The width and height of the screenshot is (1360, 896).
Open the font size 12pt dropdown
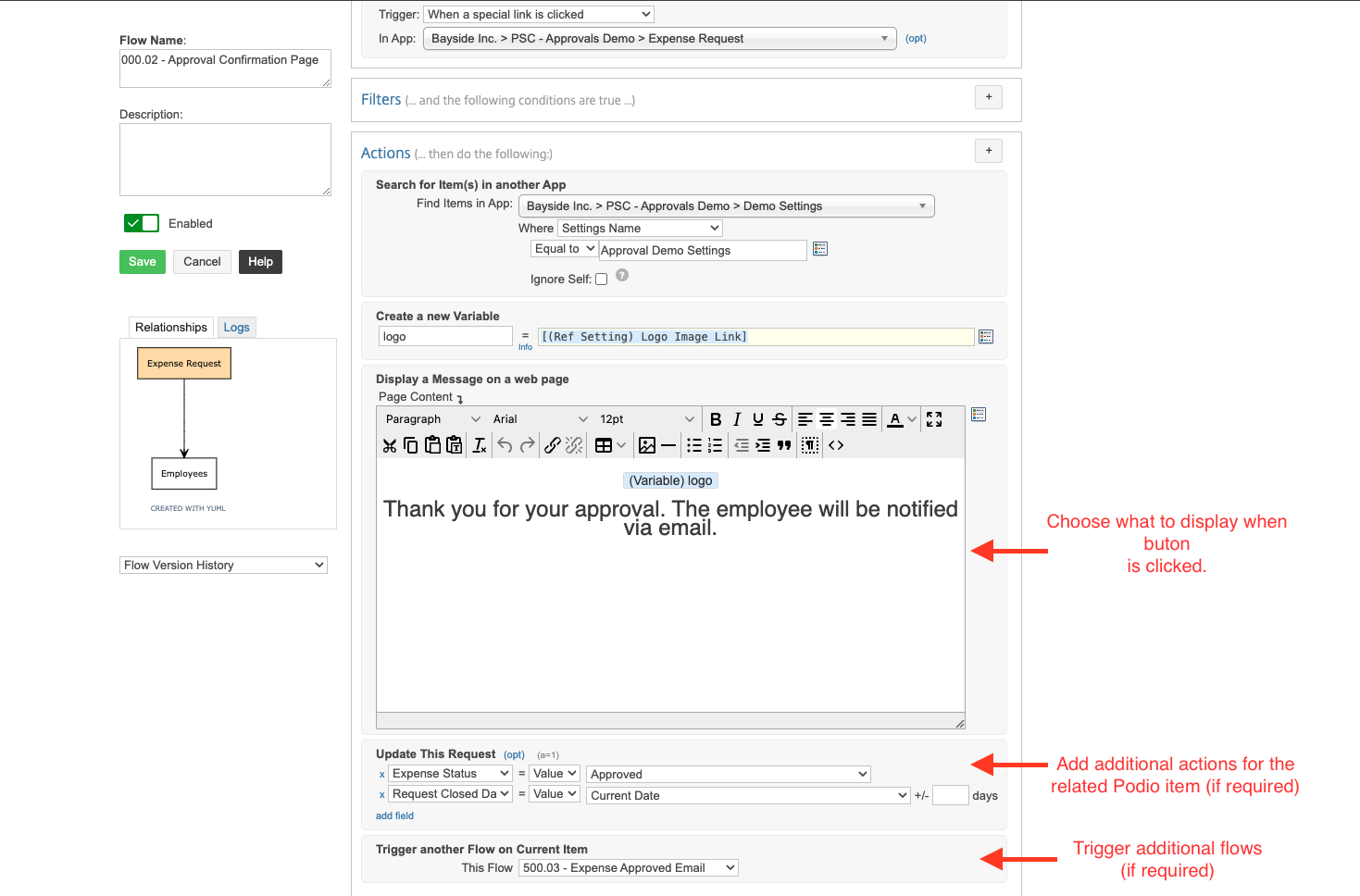(646, 419)
